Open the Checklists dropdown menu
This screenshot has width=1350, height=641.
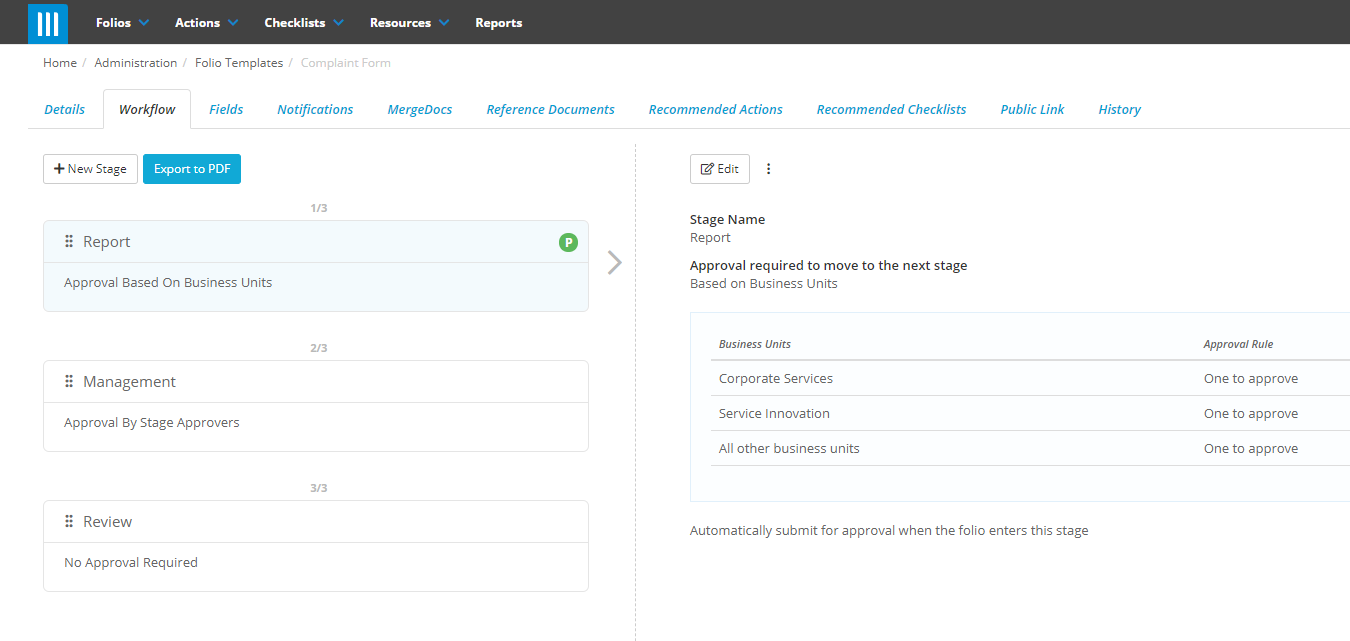pos(295,22)
